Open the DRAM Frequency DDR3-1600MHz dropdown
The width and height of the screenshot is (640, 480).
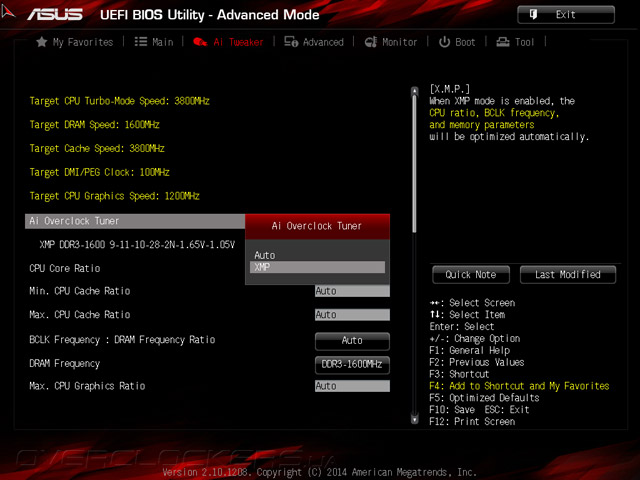352,364
